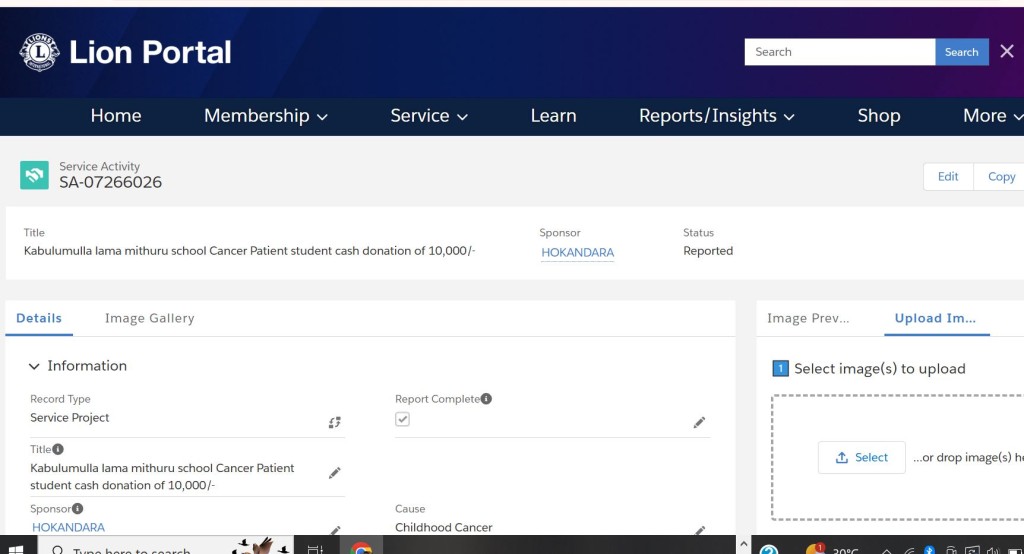Open Chrome from the taskbar
1024x554 pixels.
coord(361,548)
